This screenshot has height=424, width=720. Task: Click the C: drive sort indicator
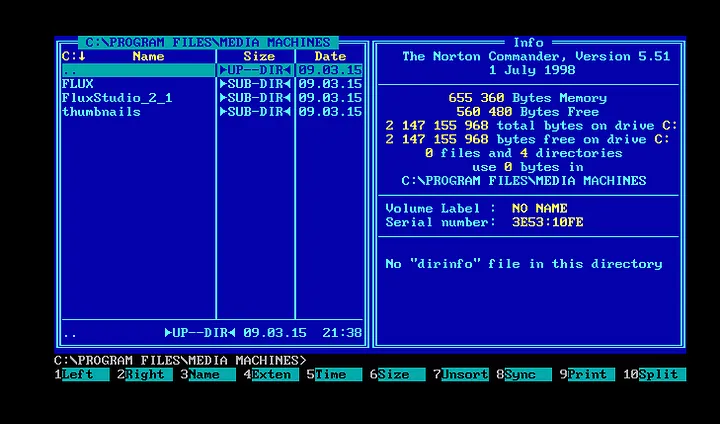tap(74, 57)
